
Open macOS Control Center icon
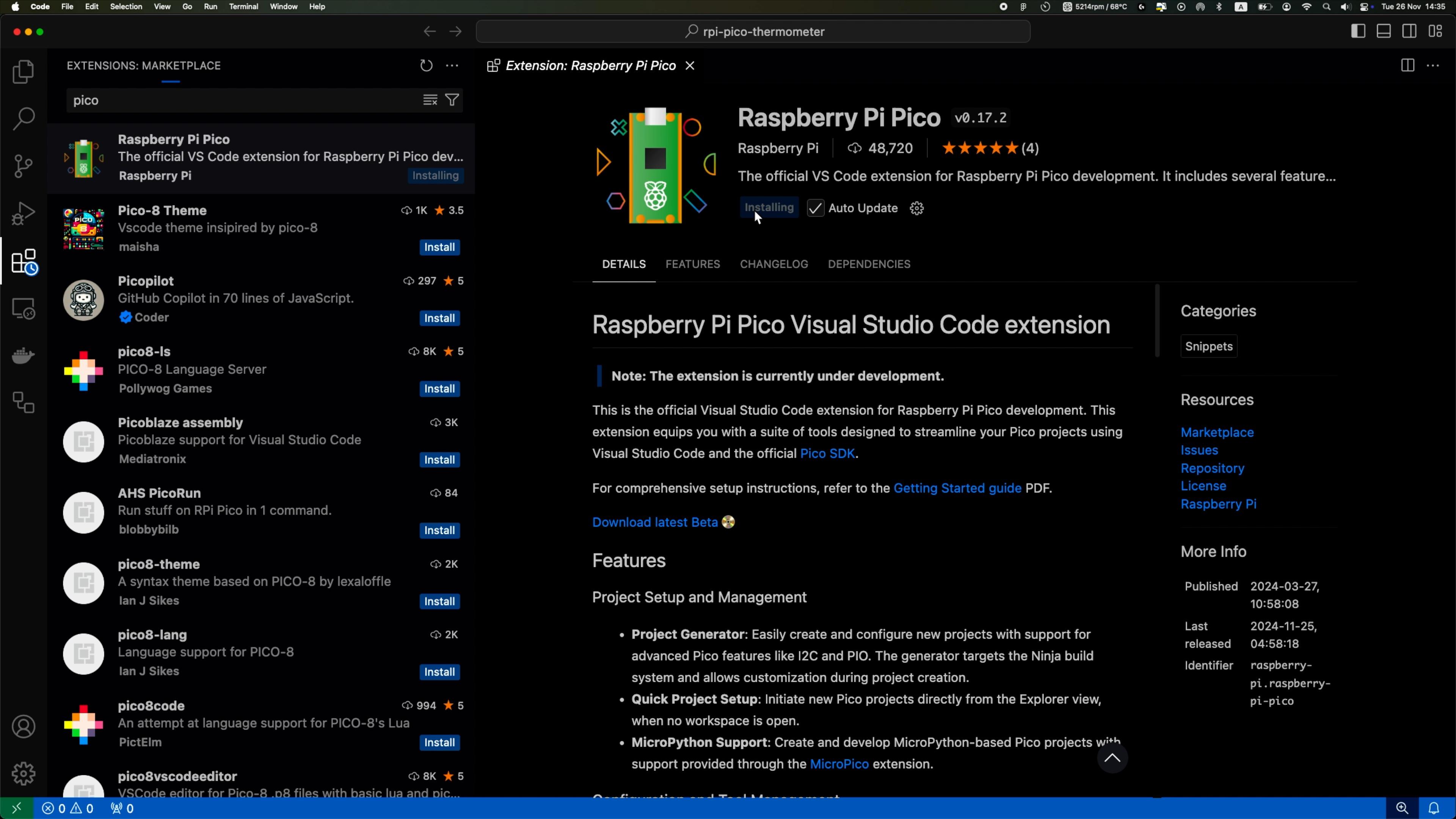pyautogui.click(x=1365, y=7)
